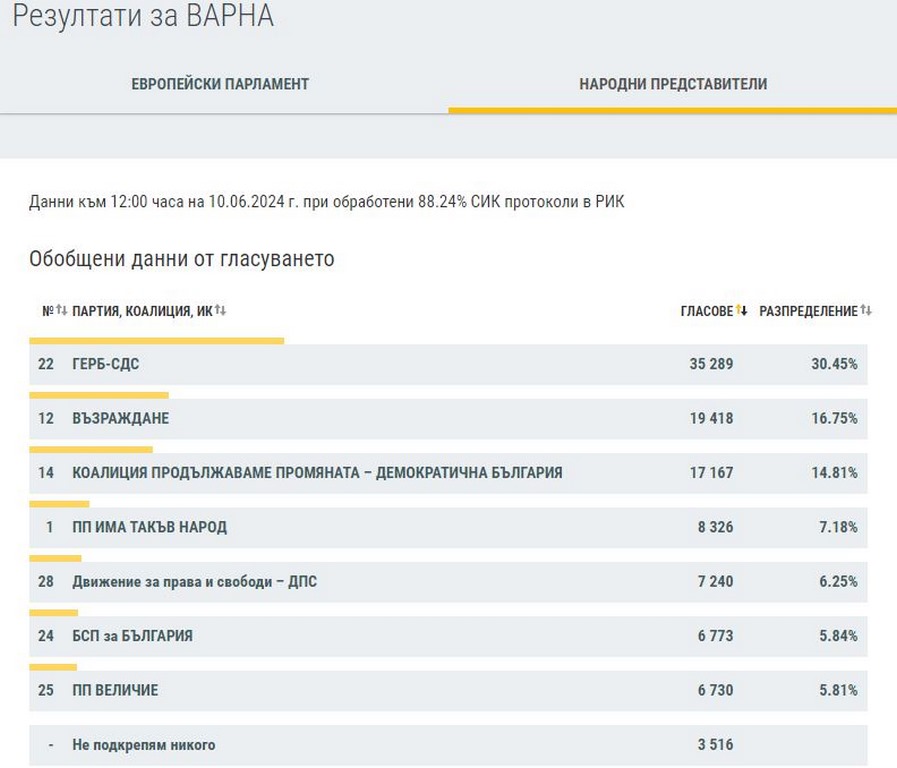Toggle sort arrows next to ГЛАСОВЕ
897x768 pixels.
pyautogui.click(x=742, y=311)
